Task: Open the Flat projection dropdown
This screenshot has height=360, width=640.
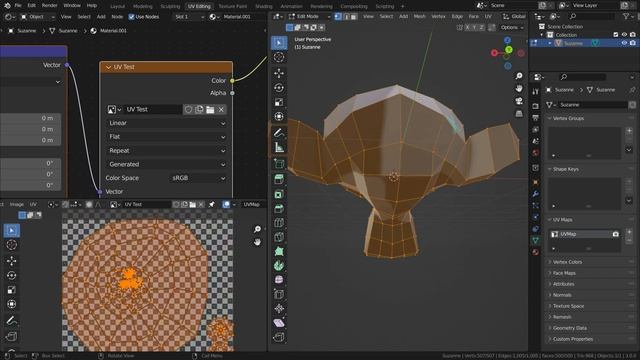Action: coord(167,137)
